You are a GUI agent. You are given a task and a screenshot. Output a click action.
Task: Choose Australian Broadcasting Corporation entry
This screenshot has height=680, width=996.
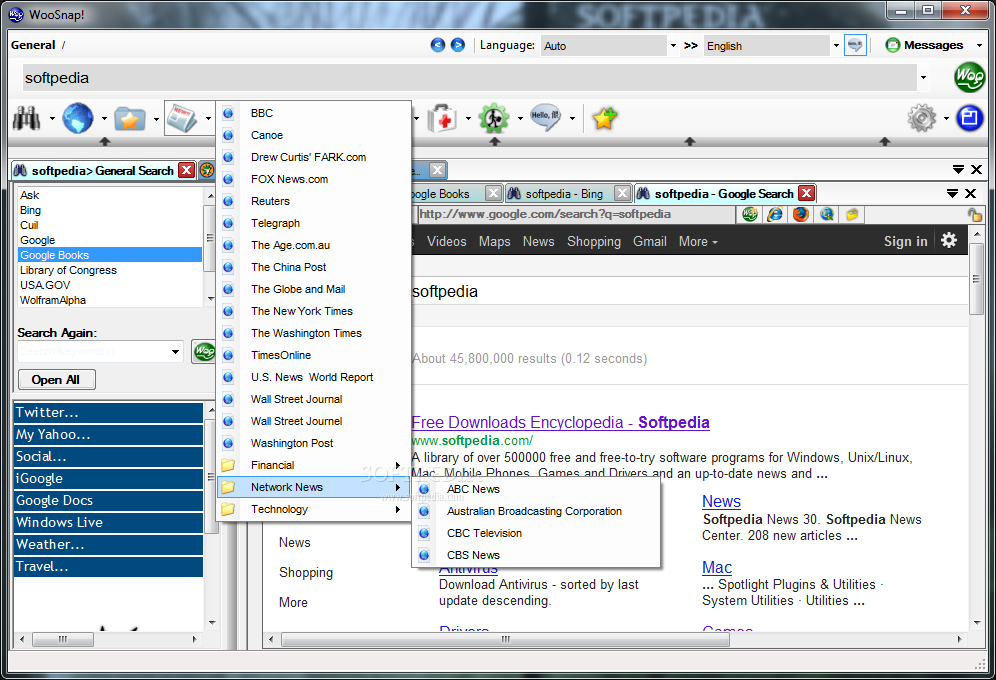[x=536, y=512]
